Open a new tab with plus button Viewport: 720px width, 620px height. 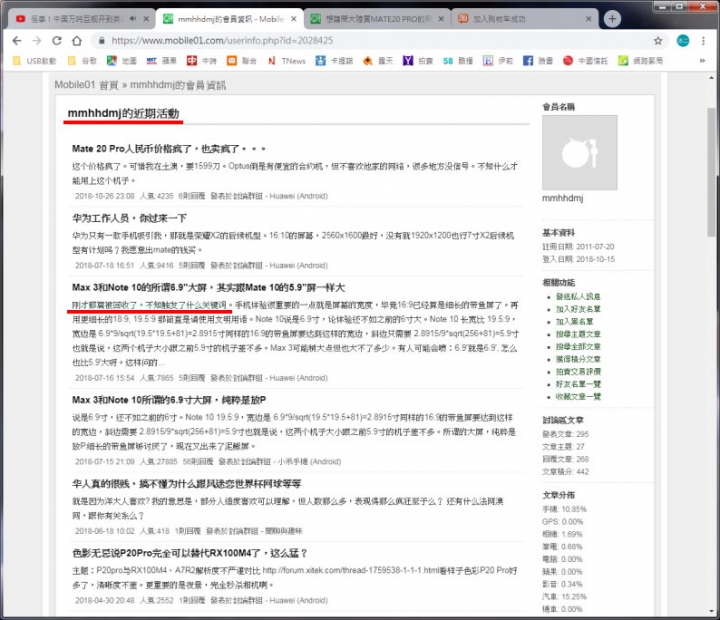click(612, 19)
